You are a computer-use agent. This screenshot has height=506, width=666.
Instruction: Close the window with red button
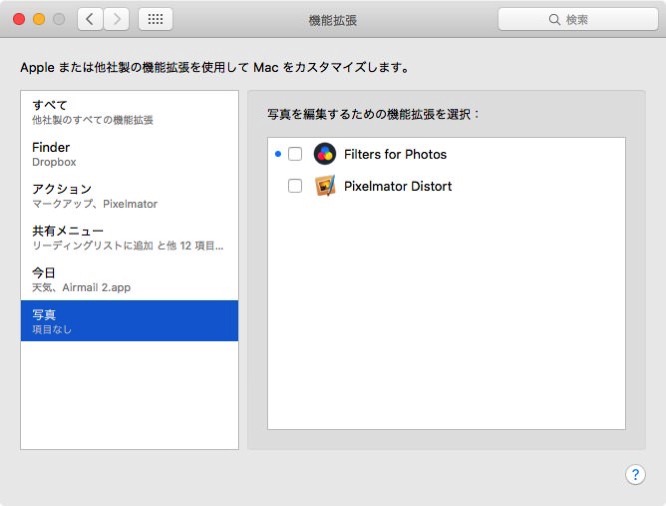19,19
